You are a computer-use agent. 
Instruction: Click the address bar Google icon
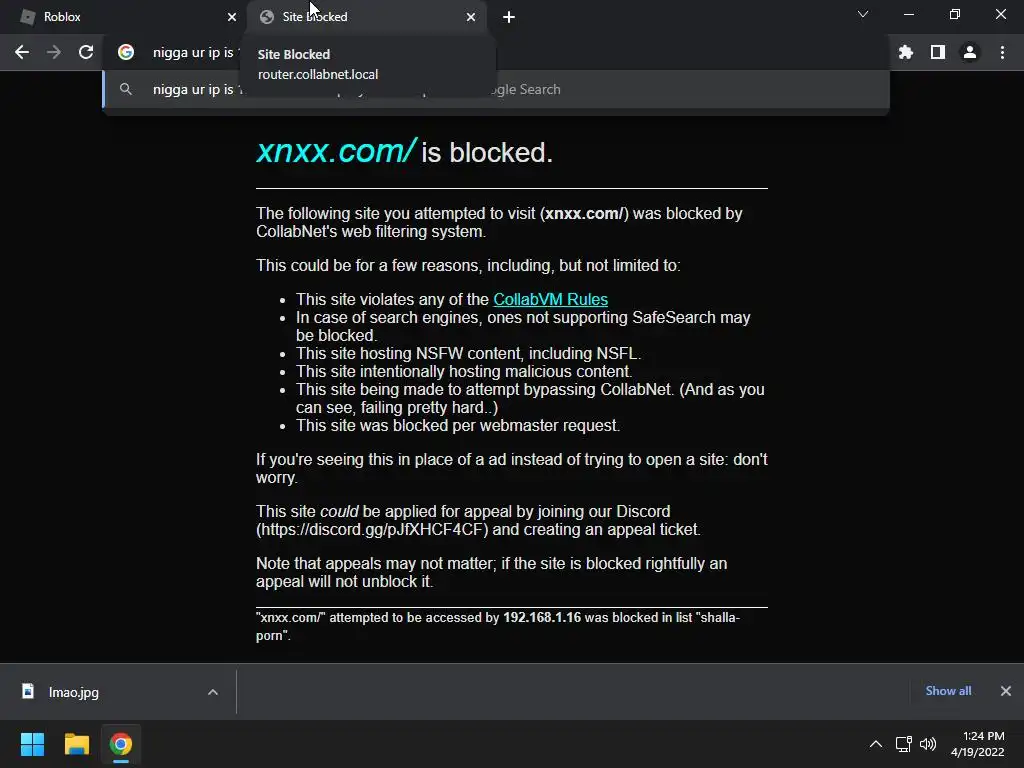(x=126, y=52)
